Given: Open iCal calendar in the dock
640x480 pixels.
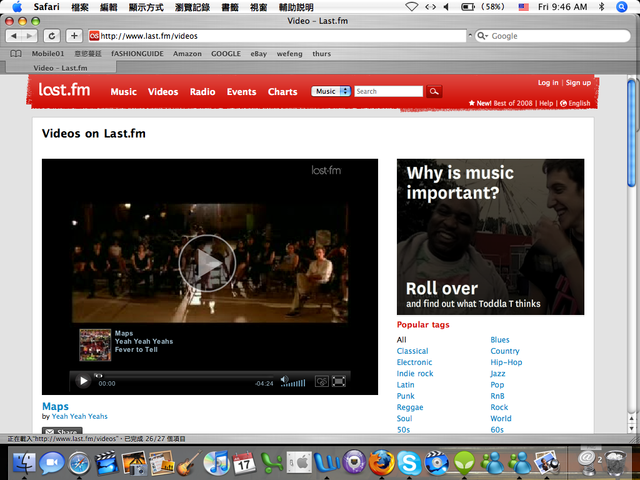Looking at the screenshot, I should (244, 463).
